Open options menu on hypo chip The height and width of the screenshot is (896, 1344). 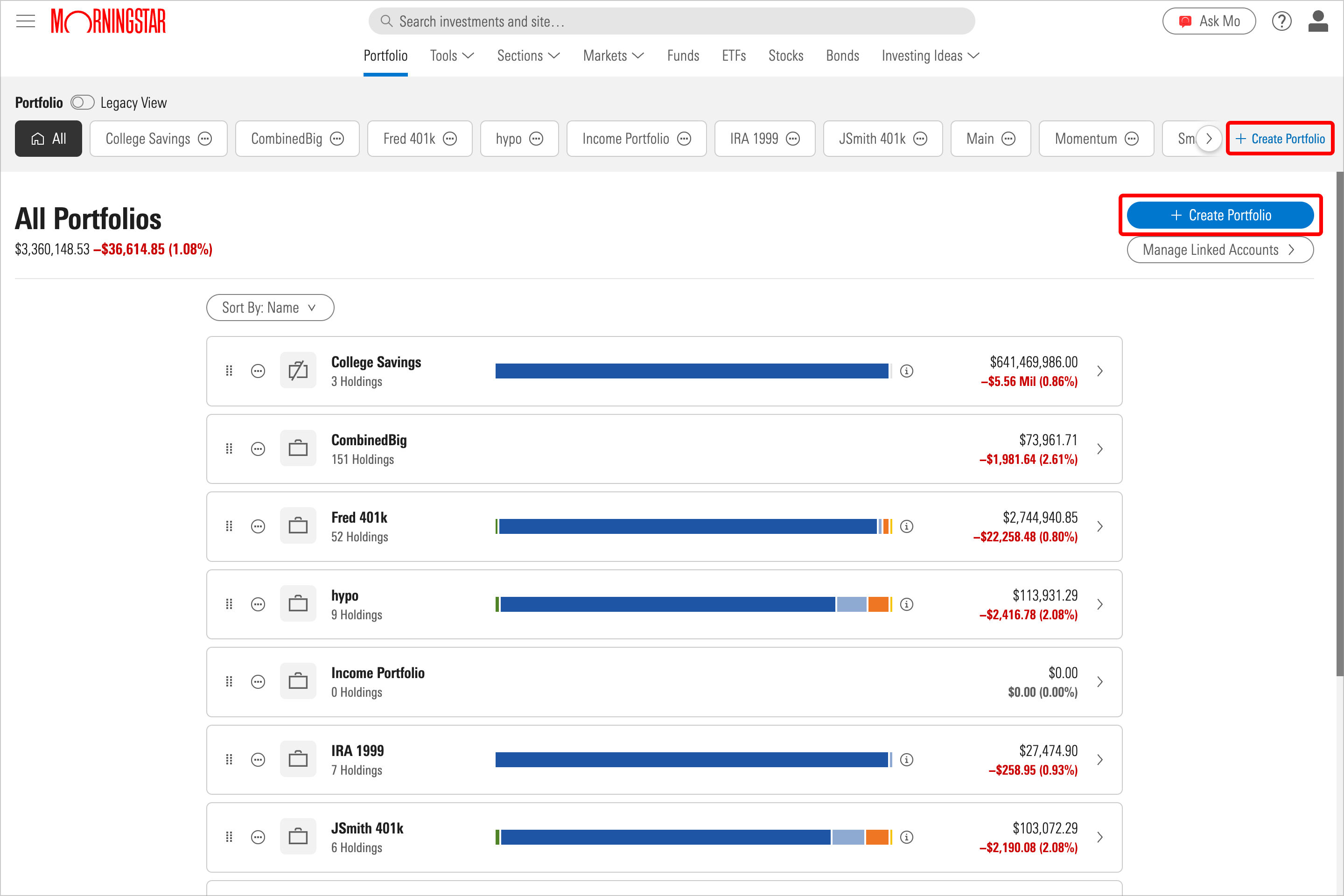click(x=536, y=139)
